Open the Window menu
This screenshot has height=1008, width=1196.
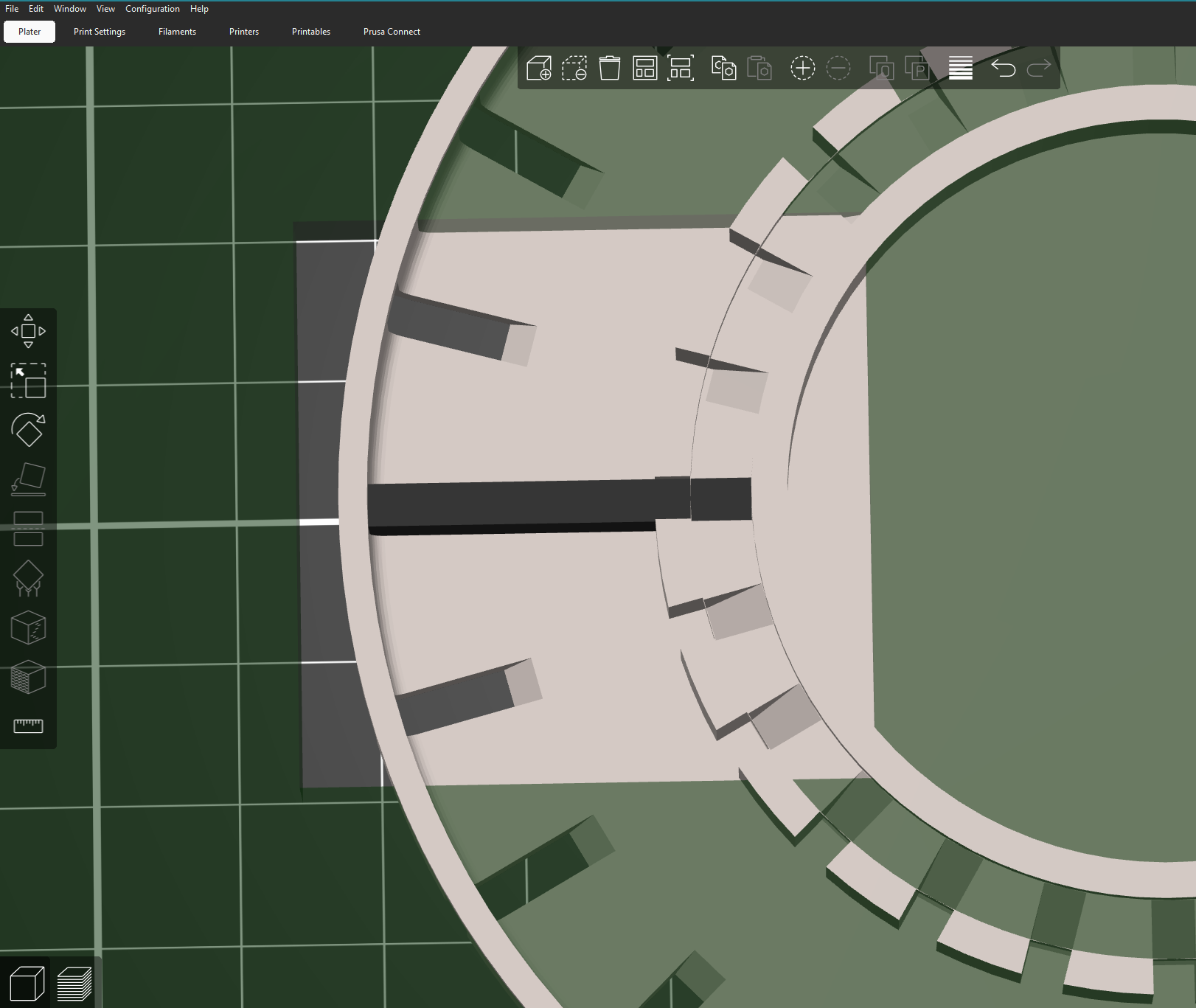pos(70,9)
